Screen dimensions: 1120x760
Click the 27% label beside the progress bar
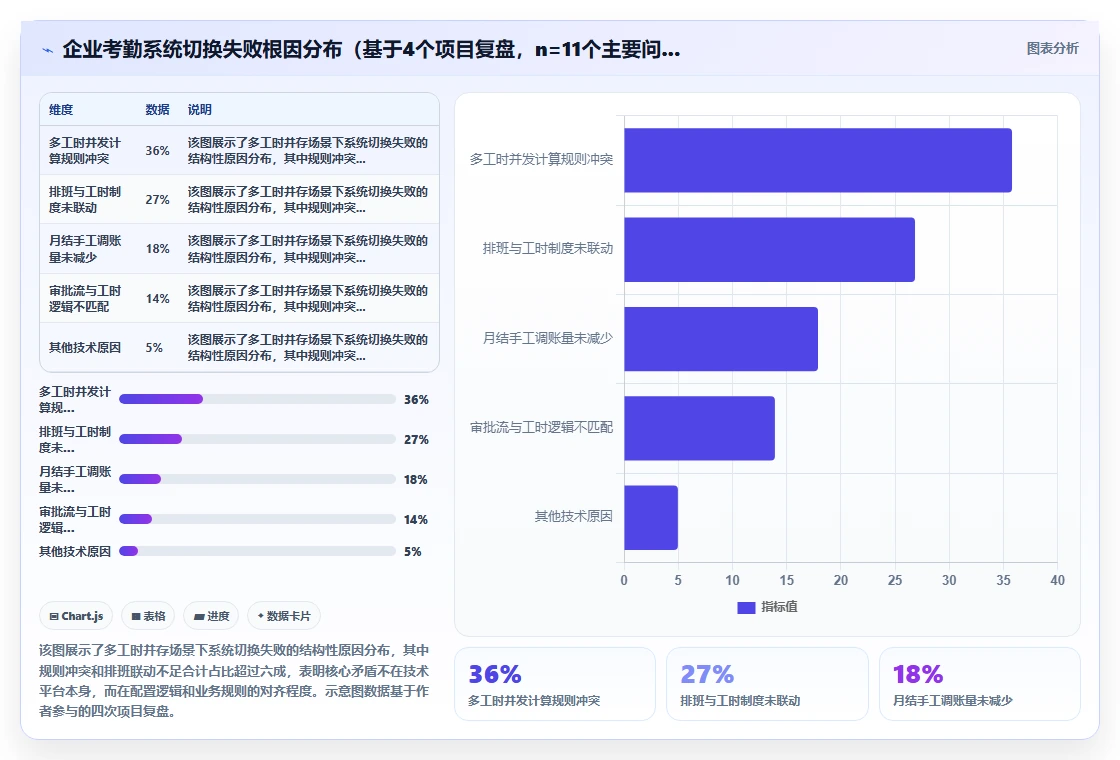click(416, 439)
